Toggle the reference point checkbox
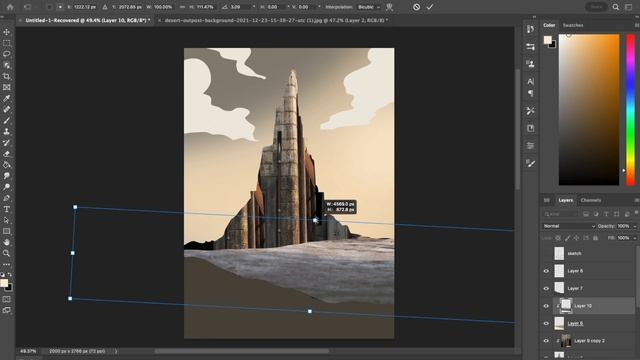The width and height of the screenshot is (640, 360). (x=50, y=7)
